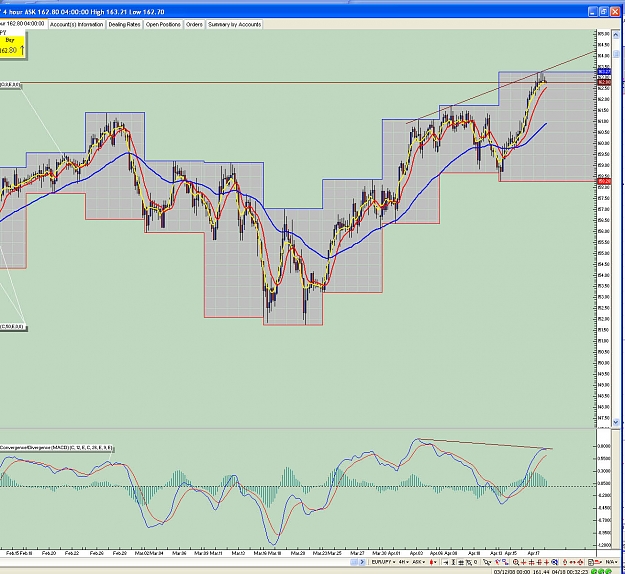The width and height of the screenshot is (625, 574).
Task: Click the magnifier zoom icon with red lens
Action: pos(516,562)
